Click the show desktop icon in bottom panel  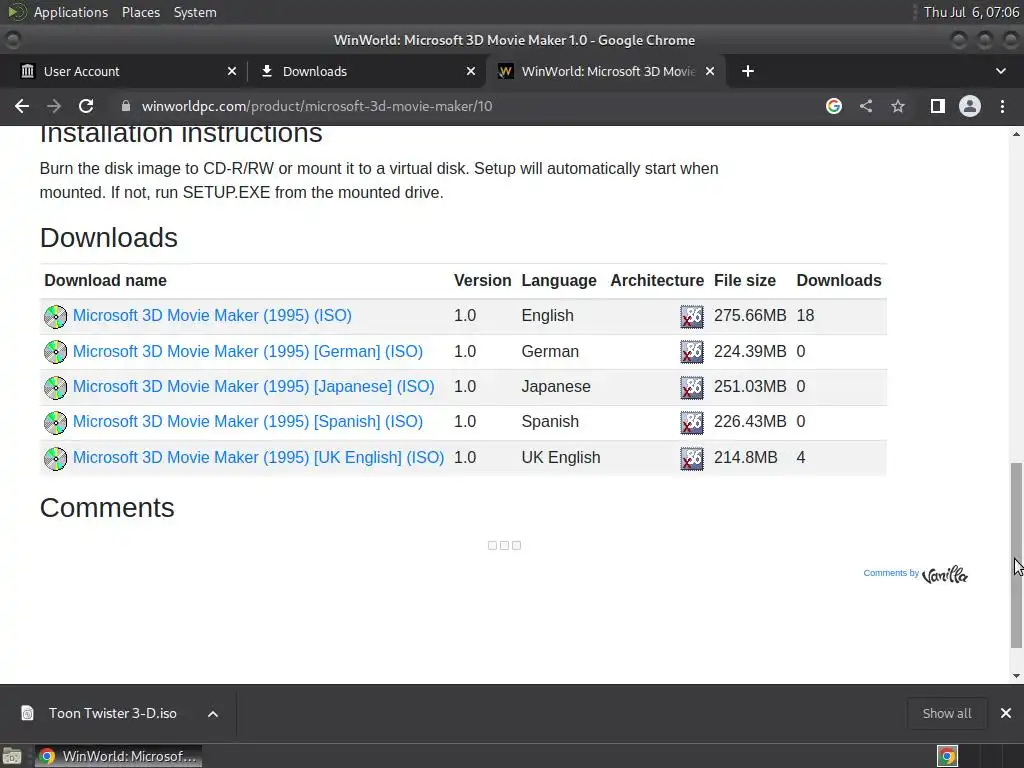[12, 756]
